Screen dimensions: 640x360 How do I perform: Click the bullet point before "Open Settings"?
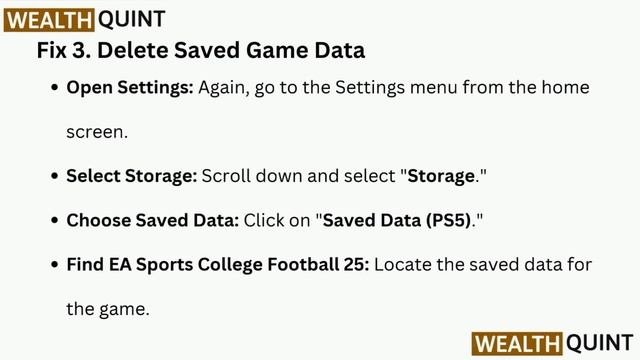55,88
